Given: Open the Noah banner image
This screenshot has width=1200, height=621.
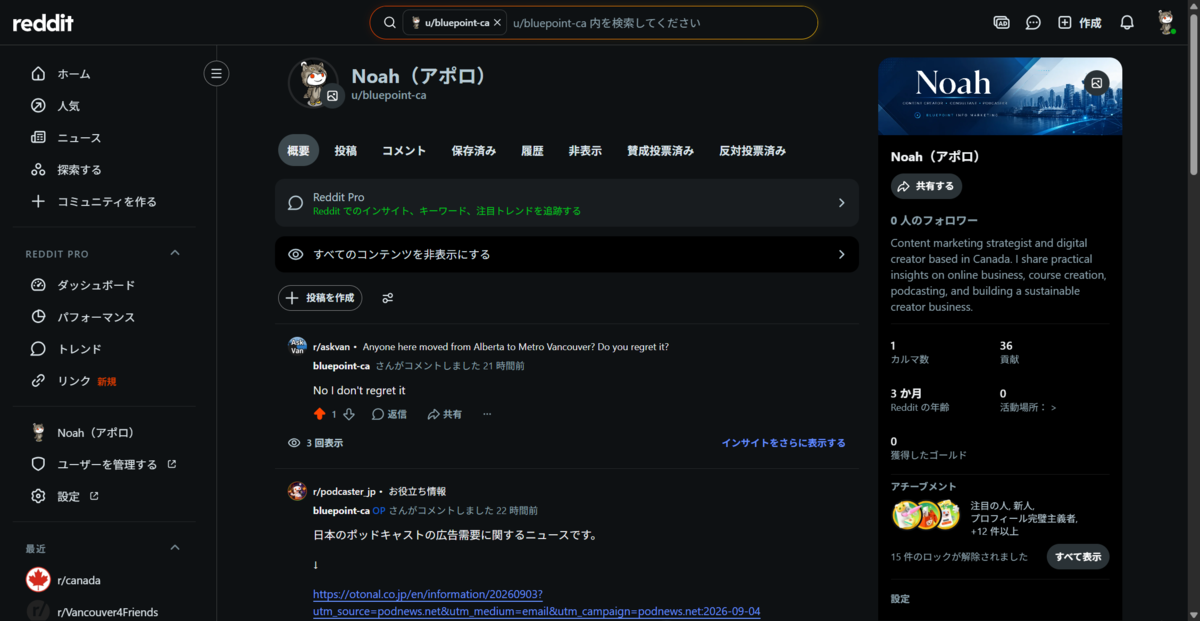Looking at the screenshot, I should click(1000, 96).
